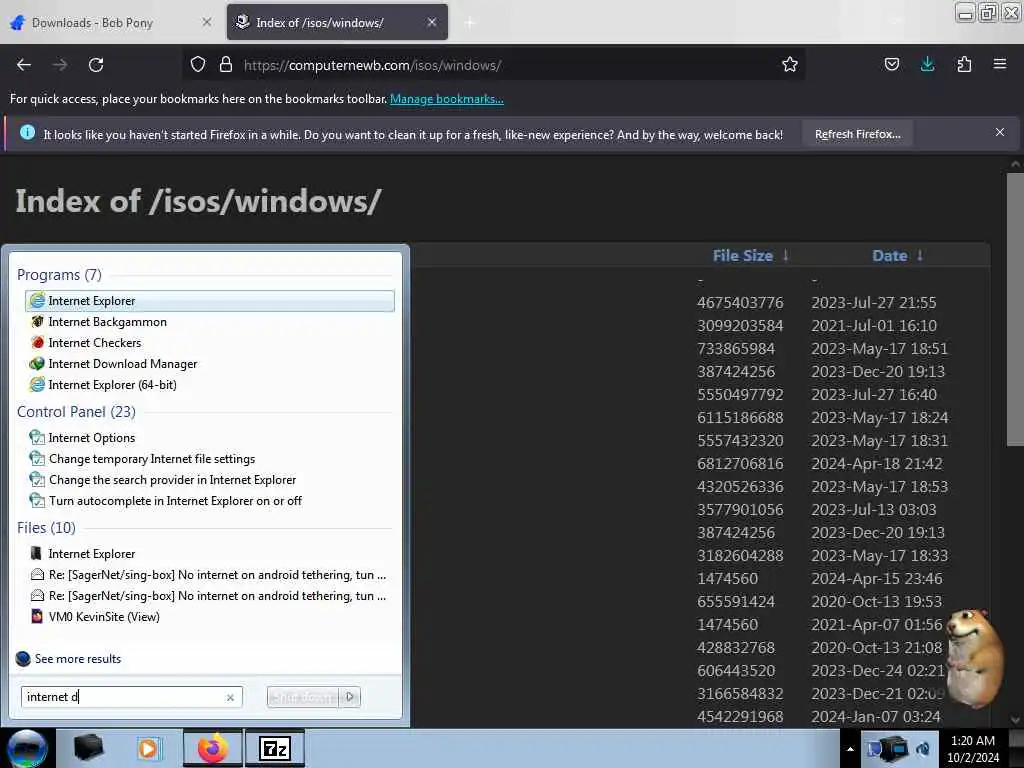Show hidden tray icons arrow
This screenshot has width=1024, height=768.
(x=850, y=750)
